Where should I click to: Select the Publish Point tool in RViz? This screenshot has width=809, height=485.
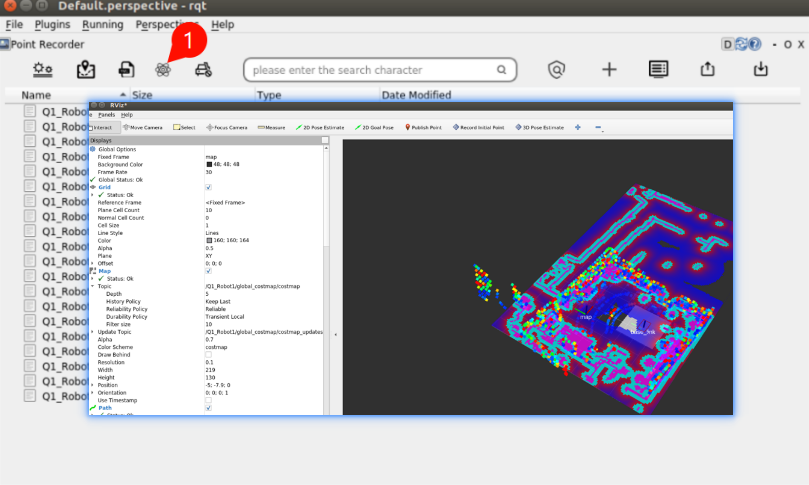(422, 128)
